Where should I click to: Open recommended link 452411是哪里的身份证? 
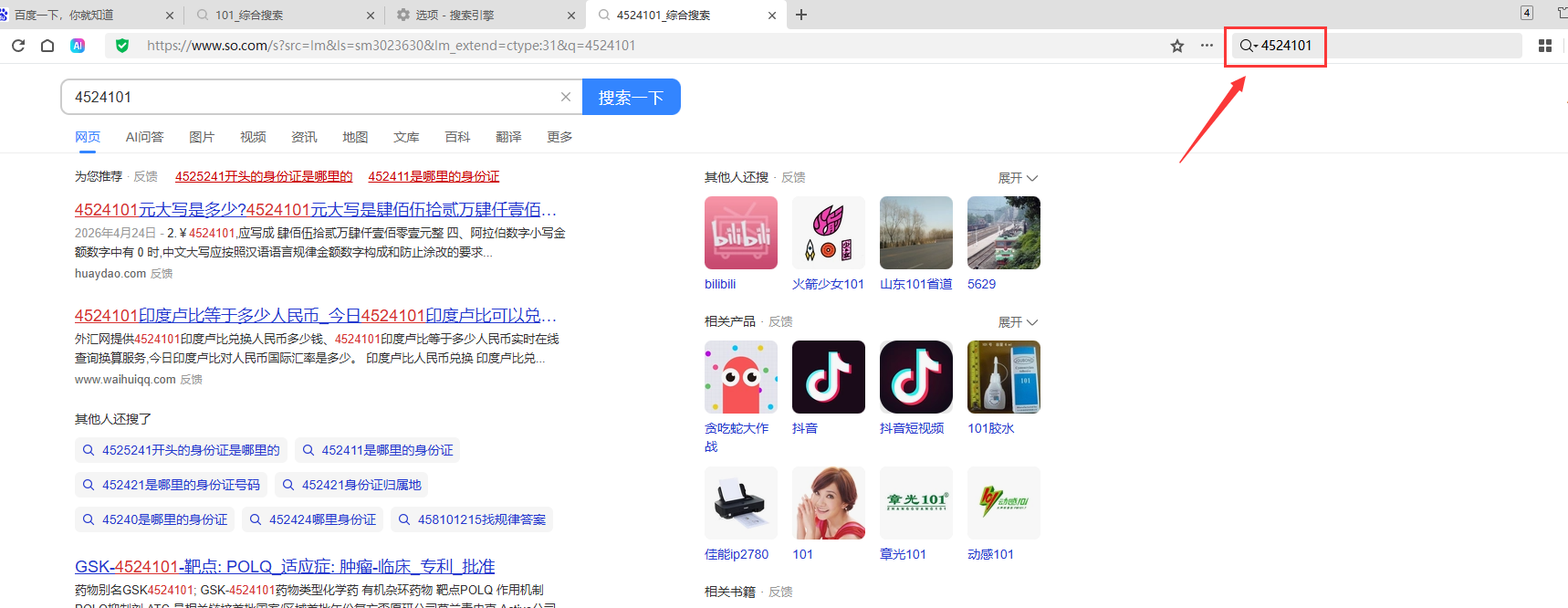point(434,176)
